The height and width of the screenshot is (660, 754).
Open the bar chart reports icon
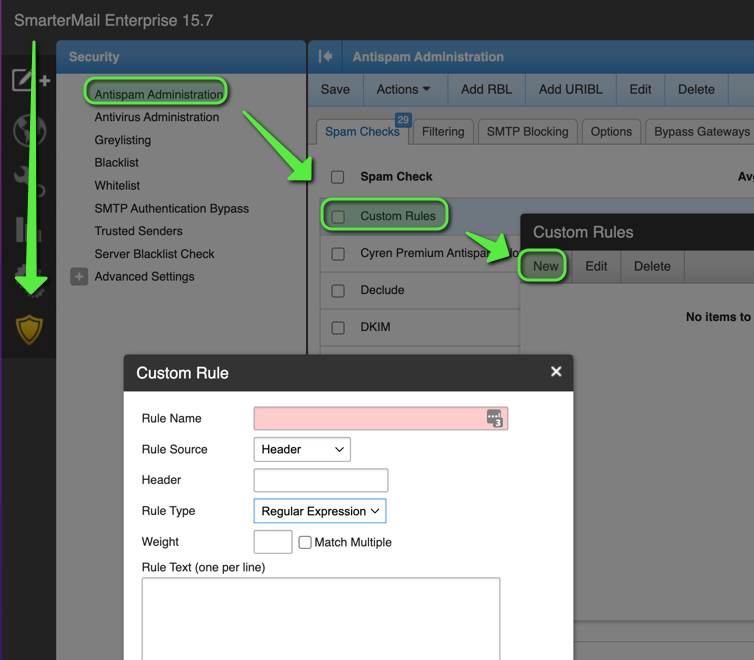click(x=29, y=230)
